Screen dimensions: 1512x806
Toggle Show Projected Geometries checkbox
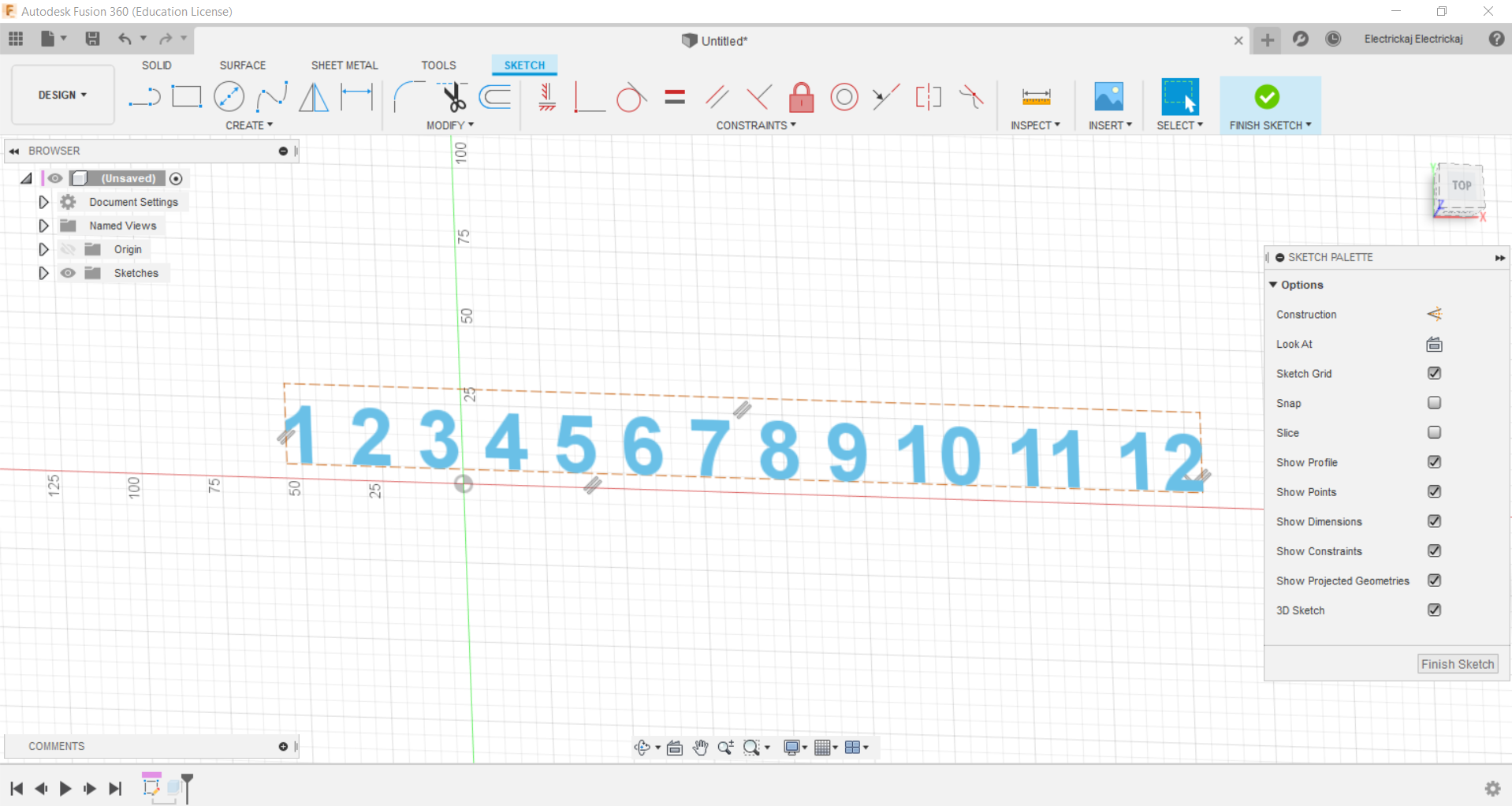pyautogui.click(x=1434, y=580)
